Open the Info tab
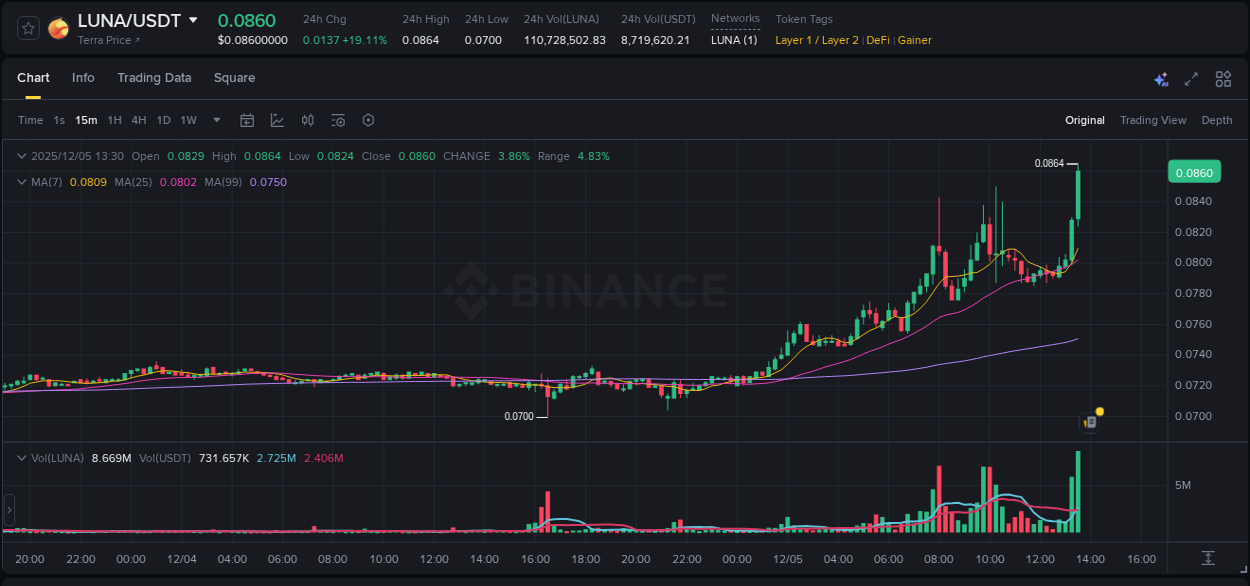The width and height of the screenshot is (1250, 586). click(83, 77)
